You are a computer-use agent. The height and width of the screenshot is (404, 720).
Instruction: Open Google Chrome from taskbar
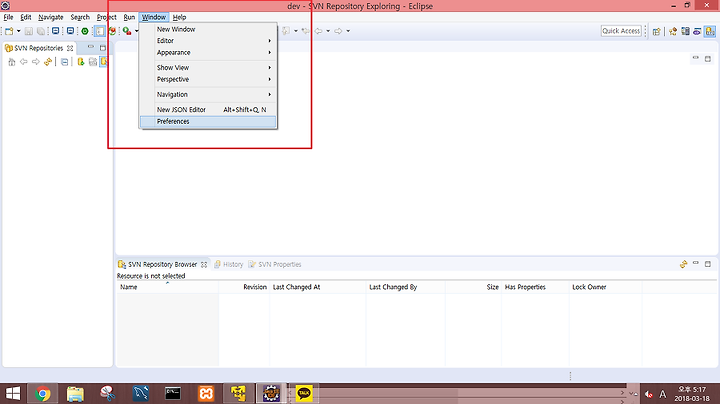coord(43,393)
